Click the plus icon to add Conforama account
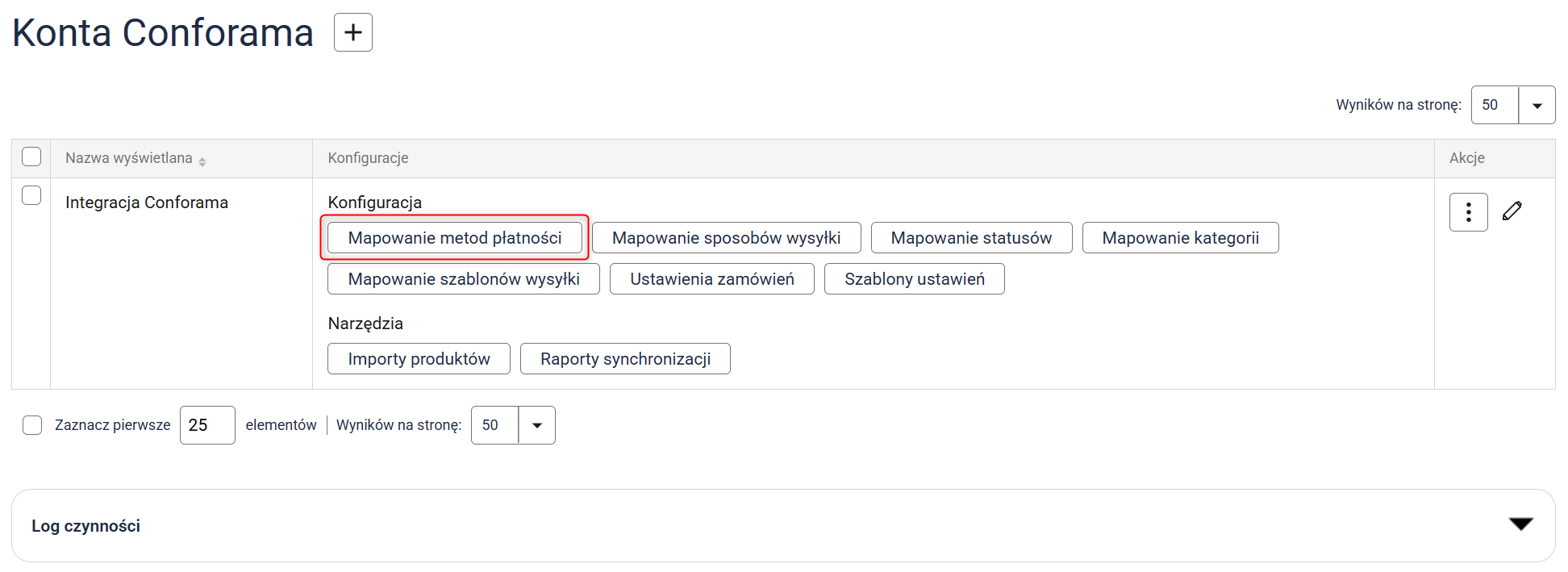The width and height of the screenshot is (1568, 572). tap(352, 32)
